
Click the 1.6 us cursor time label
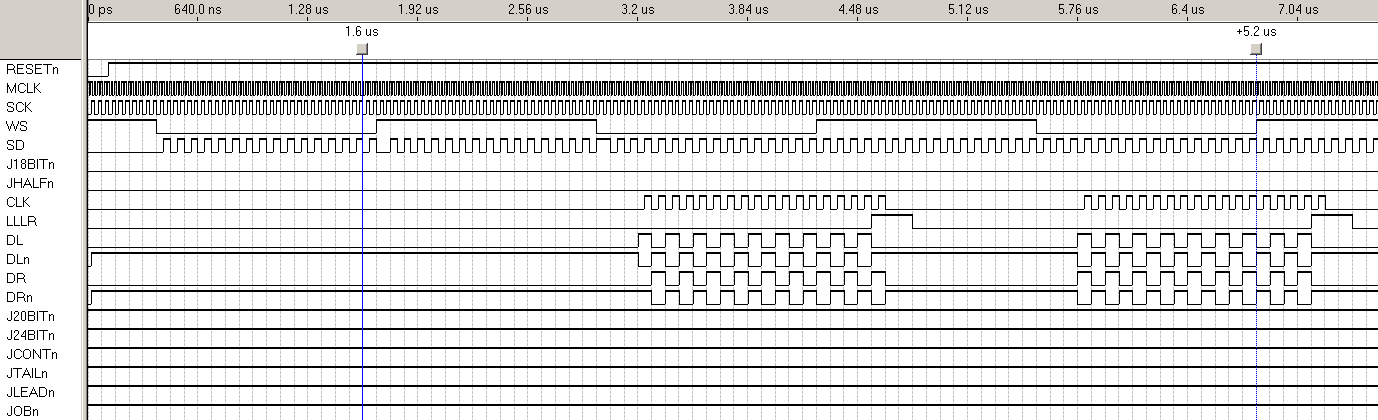click(362, 32)
